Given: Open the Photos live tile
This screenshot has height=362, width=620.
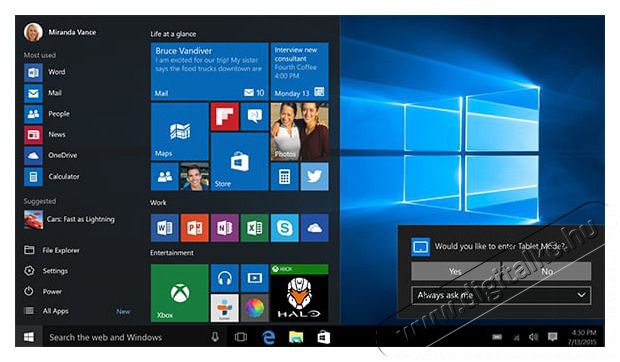Looking at the screenshot, I should (299, 132).
